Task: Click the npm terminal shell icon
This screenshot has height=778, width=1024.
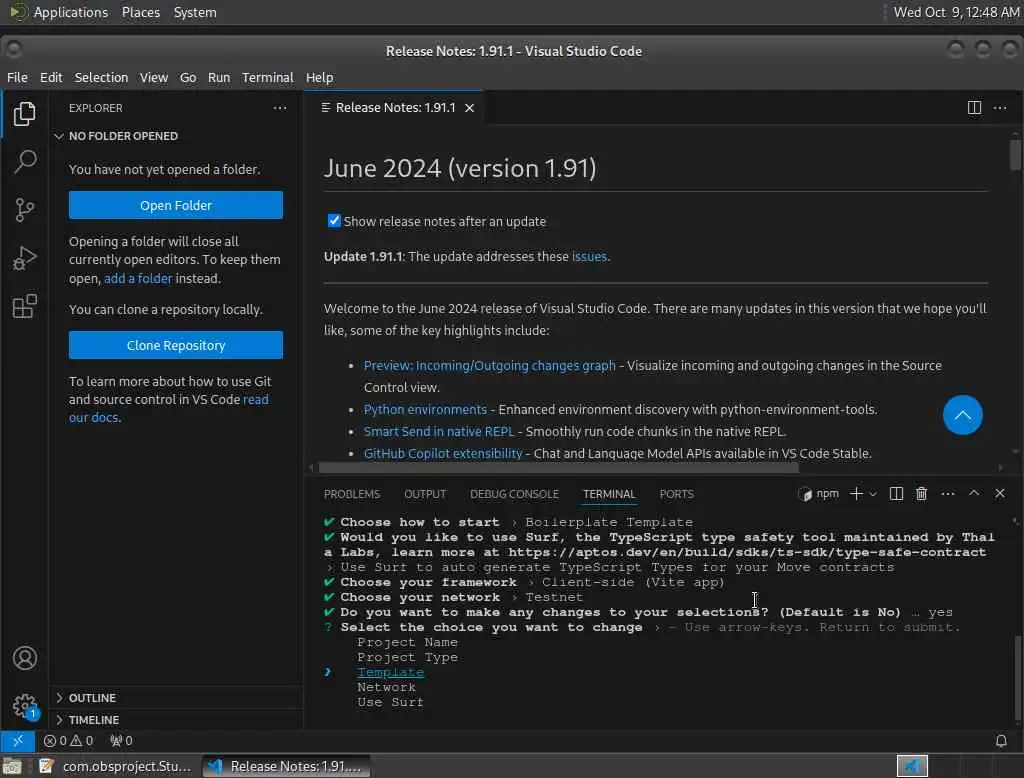Action: tap(805, 494)
